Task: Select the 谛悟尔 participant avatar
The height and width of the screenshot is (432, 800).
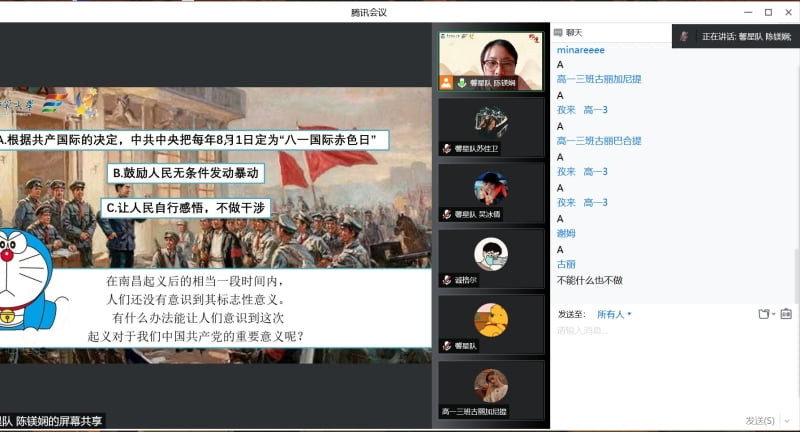Action: pyautogui.click(x=491, y=254)
